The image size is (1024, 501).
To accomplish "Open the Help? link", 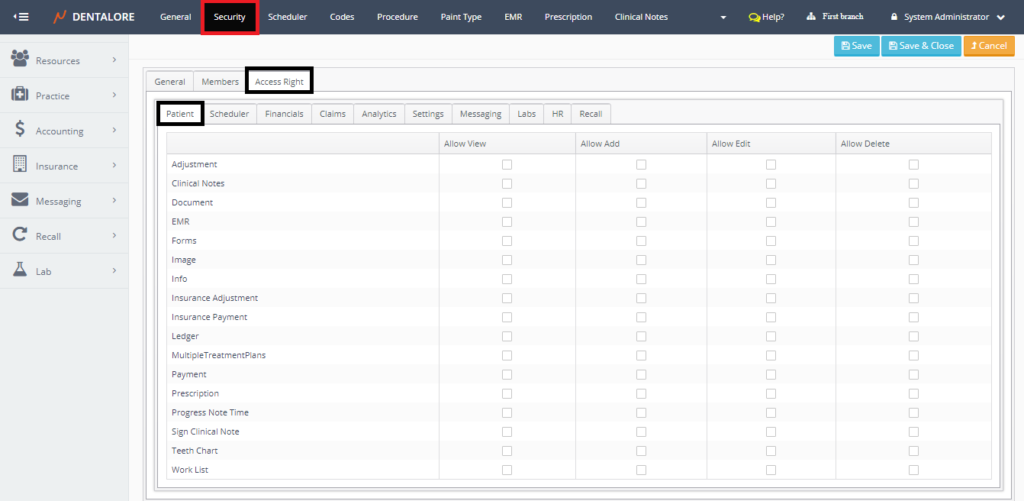I will tap(767, 17).
